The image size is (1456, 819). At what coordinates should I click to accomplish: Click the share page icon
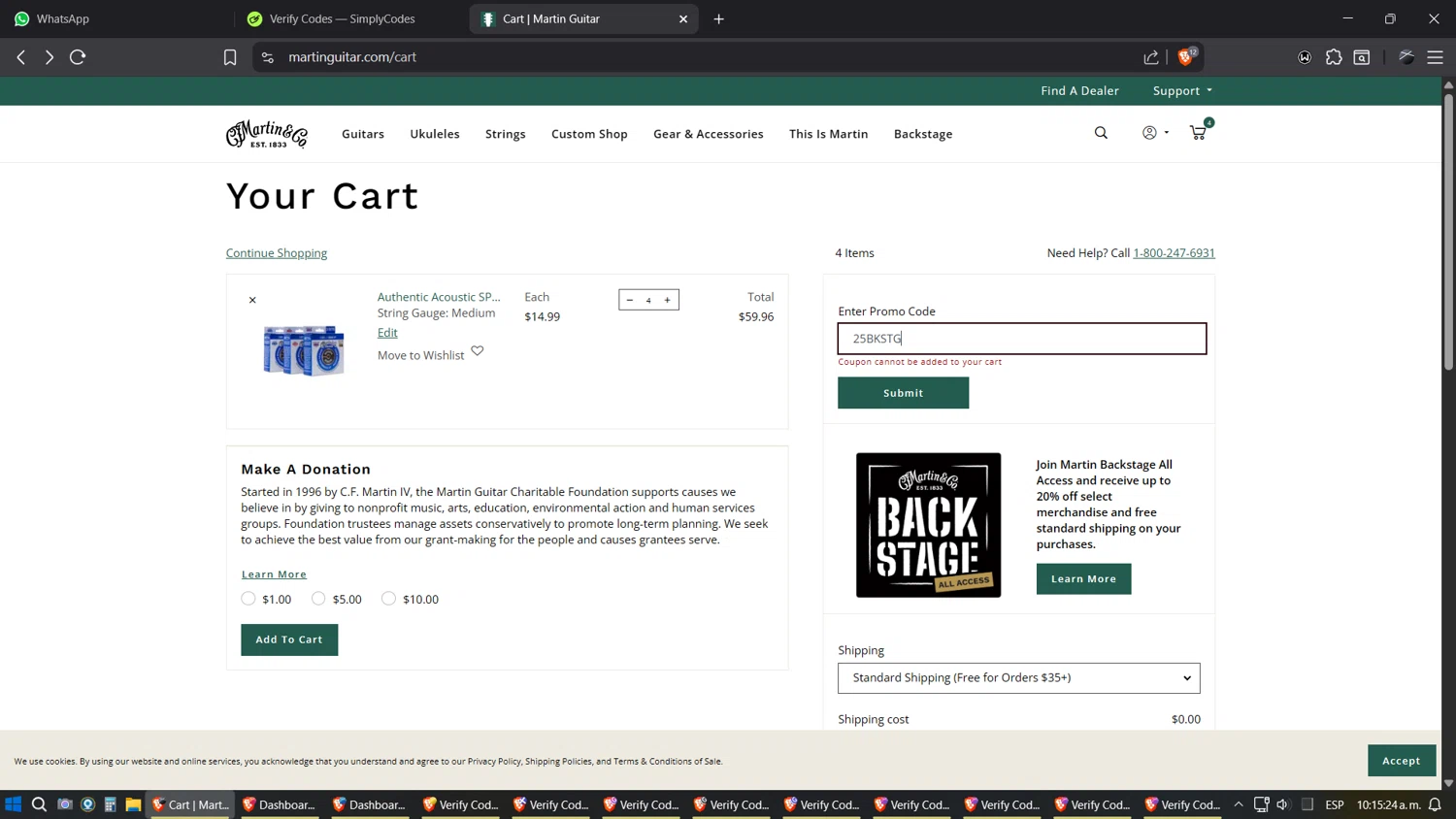pyautogui.click(x=1151, y=57)
